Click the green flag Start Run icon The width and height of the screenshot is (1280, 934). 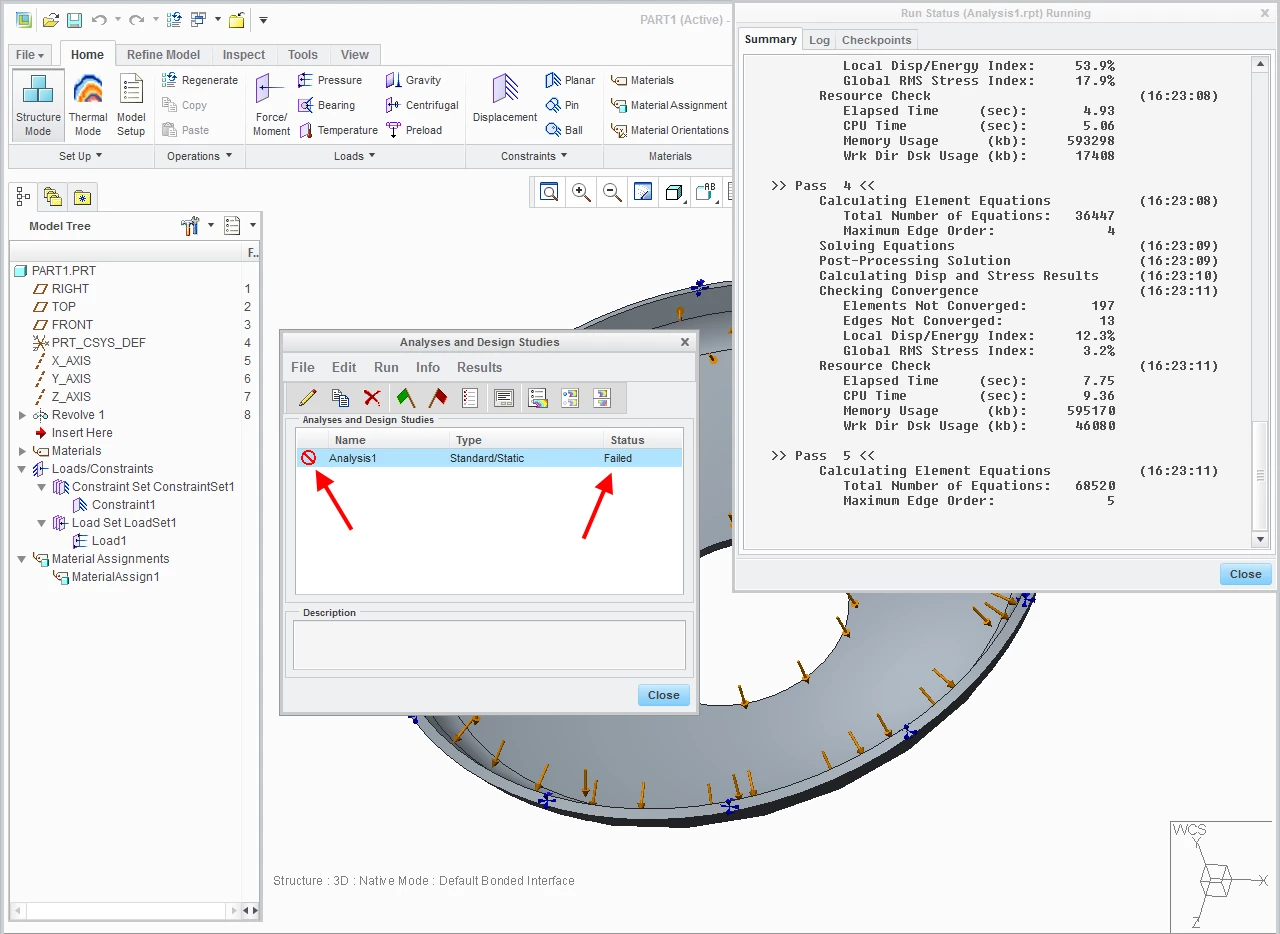[x=405, y=398]
